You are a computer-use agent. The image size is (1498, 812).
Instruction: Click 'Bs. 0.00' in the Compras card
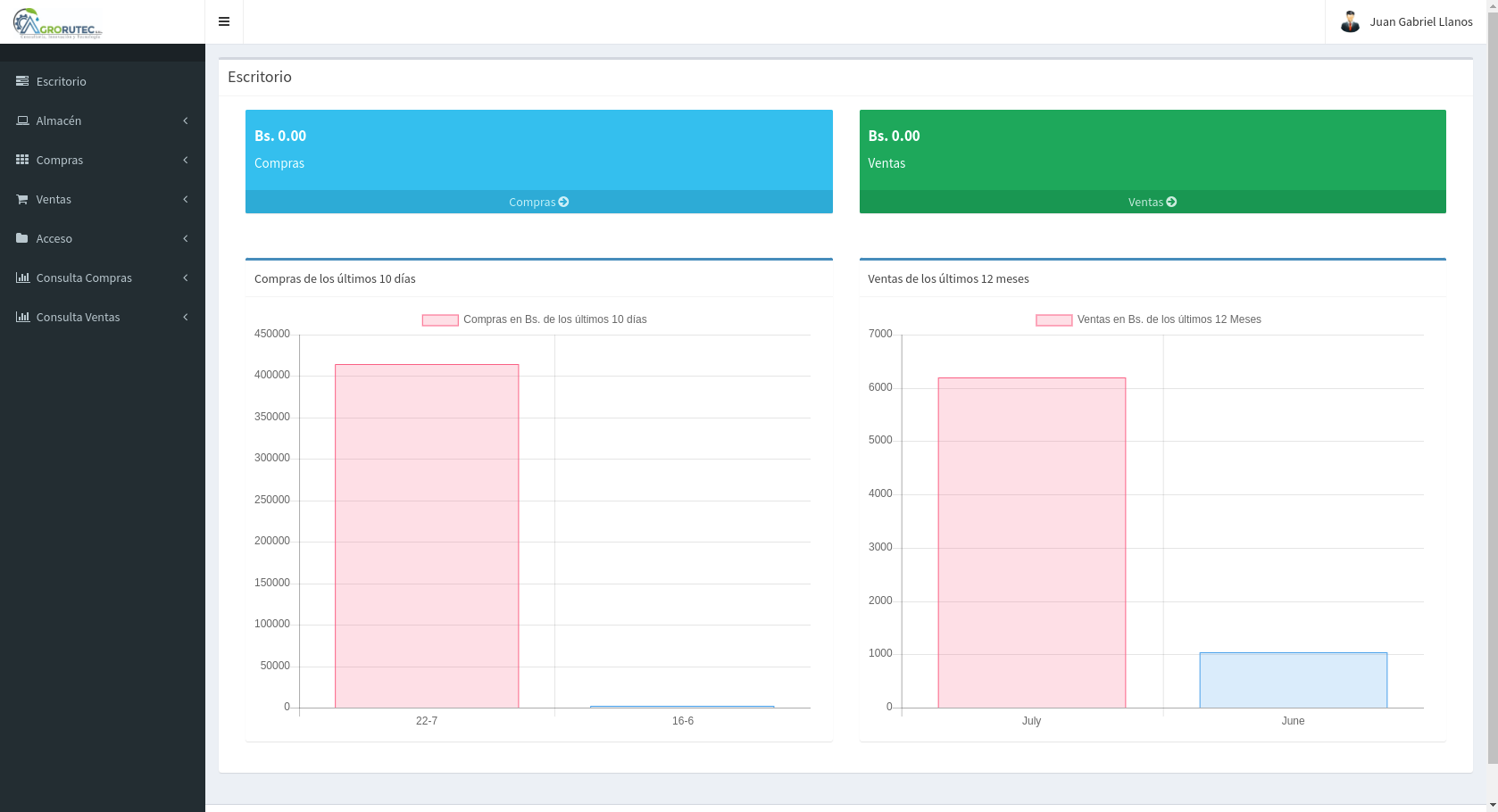point(280,136)
